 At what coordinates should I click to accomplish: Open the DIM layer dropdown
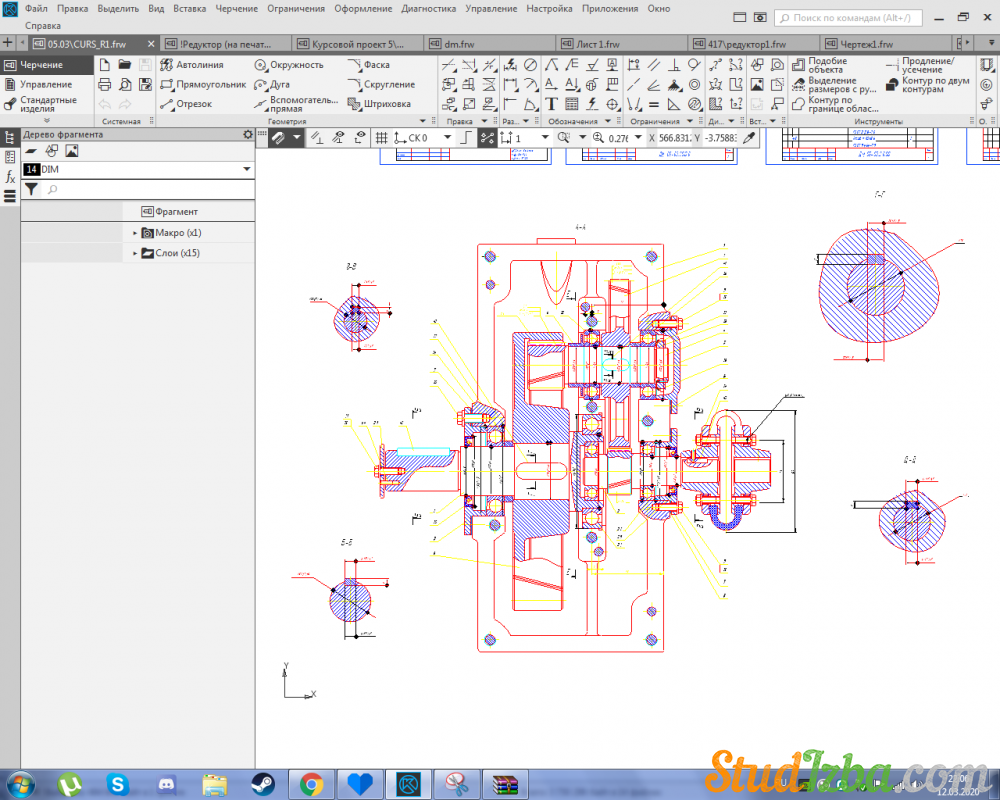246,170
